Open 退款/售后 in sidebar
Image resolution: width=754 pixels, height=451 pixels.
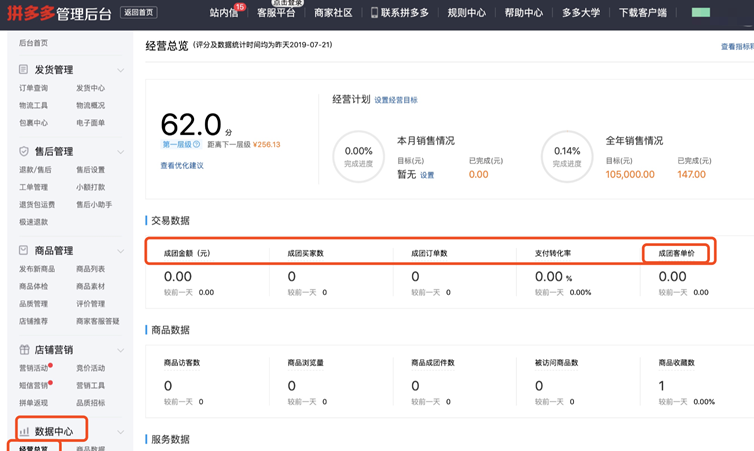(x=35, y=170)
